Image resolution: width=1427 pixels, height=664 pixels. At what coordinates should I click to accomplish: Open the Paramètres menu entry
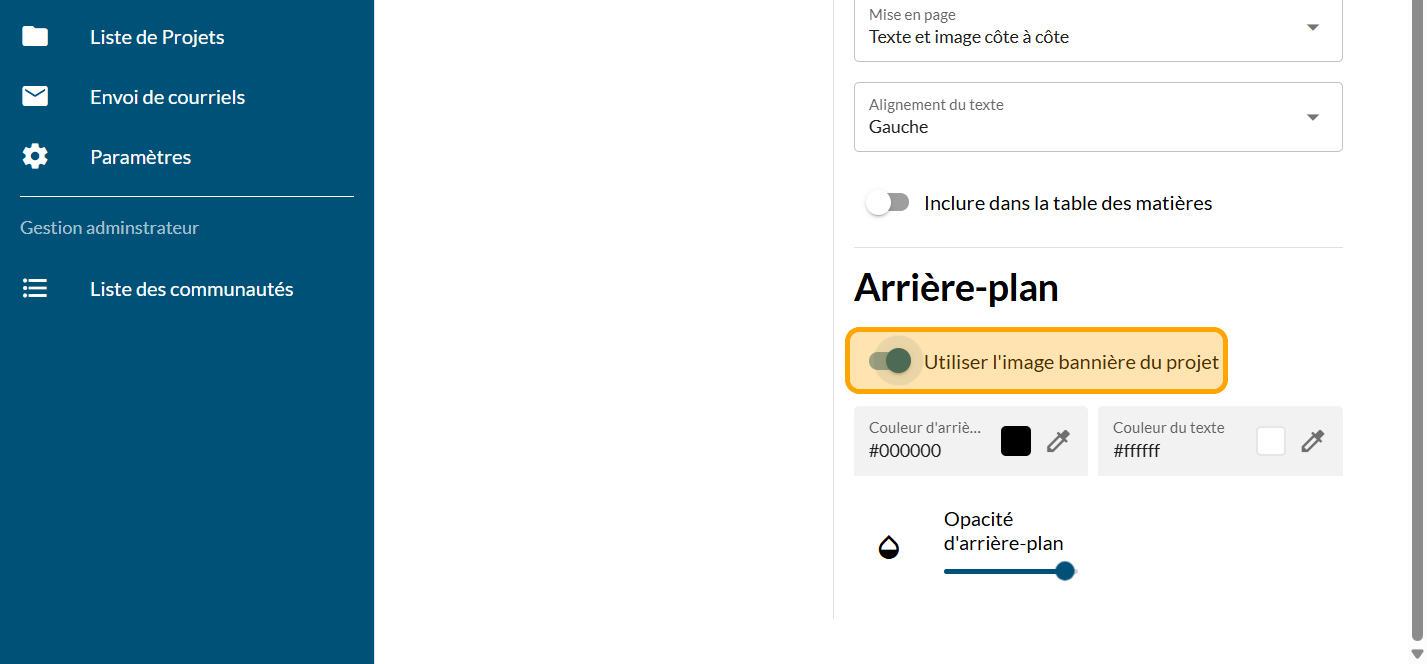pos(140,157)
